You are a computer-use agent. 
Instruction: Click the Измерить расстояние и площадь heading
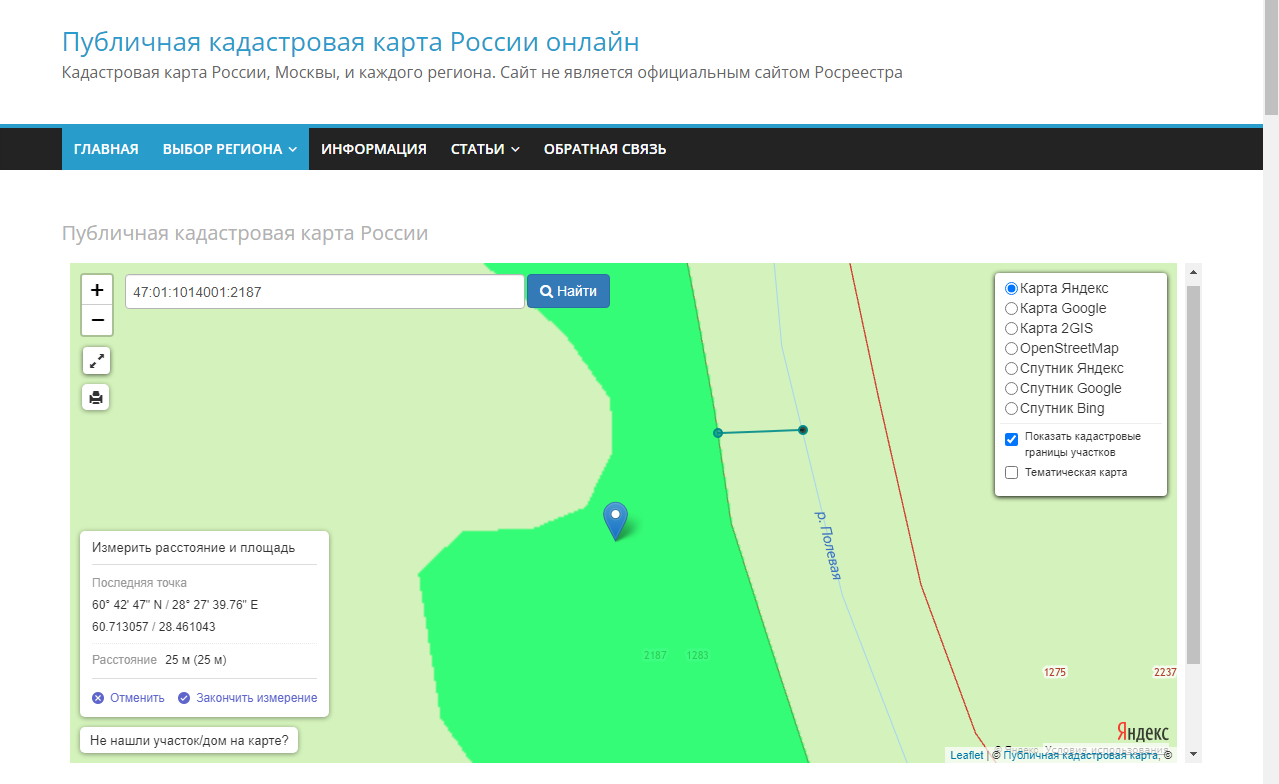193,548
